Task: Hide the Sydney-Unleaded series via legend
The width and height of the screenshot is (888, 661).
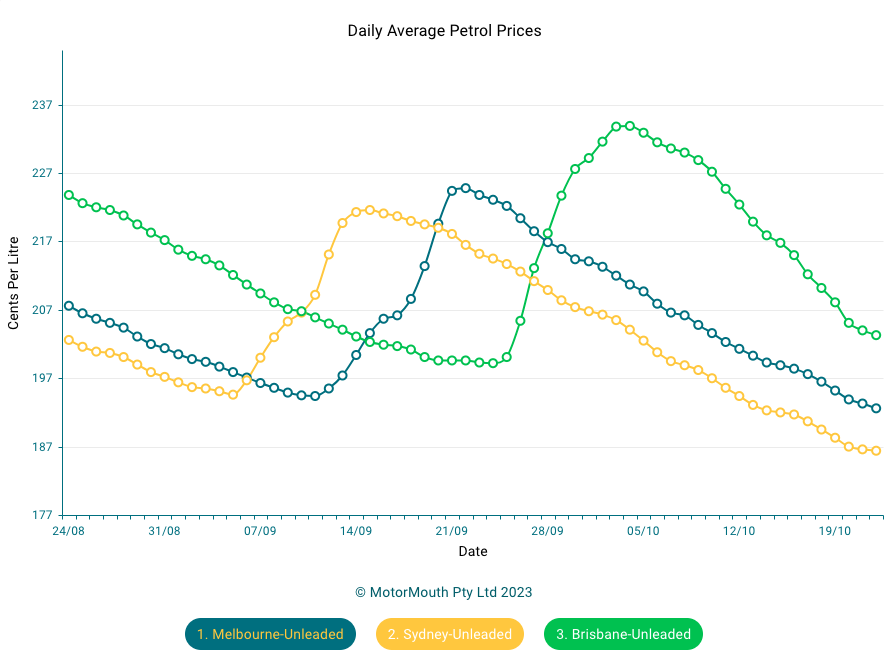Action: point(449,634)
